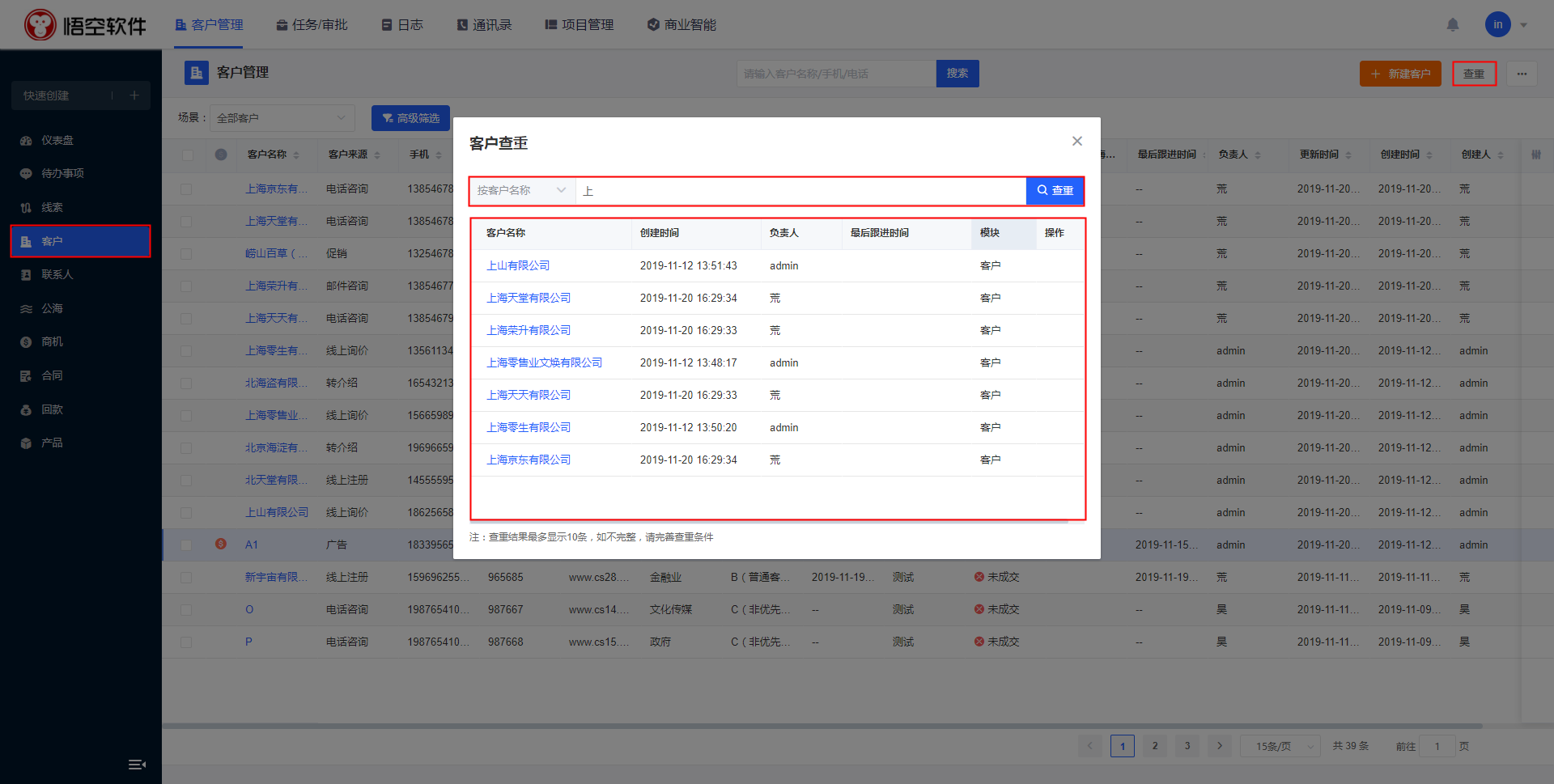Switch to the 项目管理 top menu
The height and width of the screenshot is (784, 1554).
pos(579,25)
